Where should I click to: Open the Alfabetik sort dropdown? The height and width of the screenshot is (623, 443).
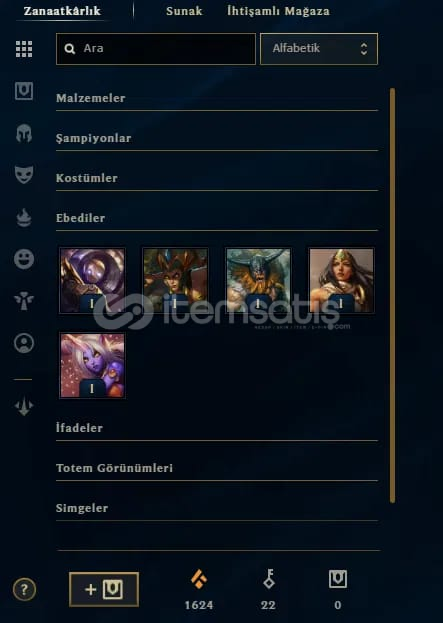[x=319, y=49]
